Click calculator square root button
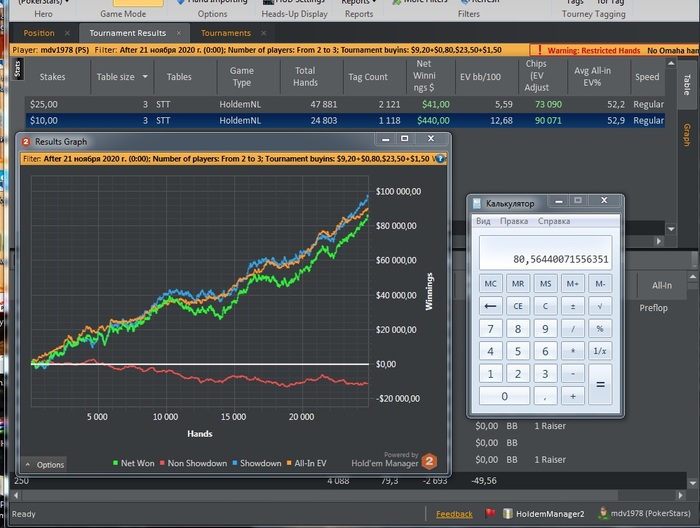Image resolution: width=700 pixels, height=528 pixels. pyautogui.click(x=600, y=306)
